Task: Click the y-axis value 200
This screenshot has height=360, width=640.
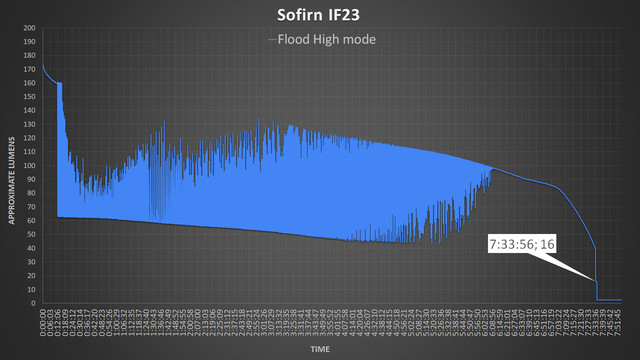Action: click(29, 28)
